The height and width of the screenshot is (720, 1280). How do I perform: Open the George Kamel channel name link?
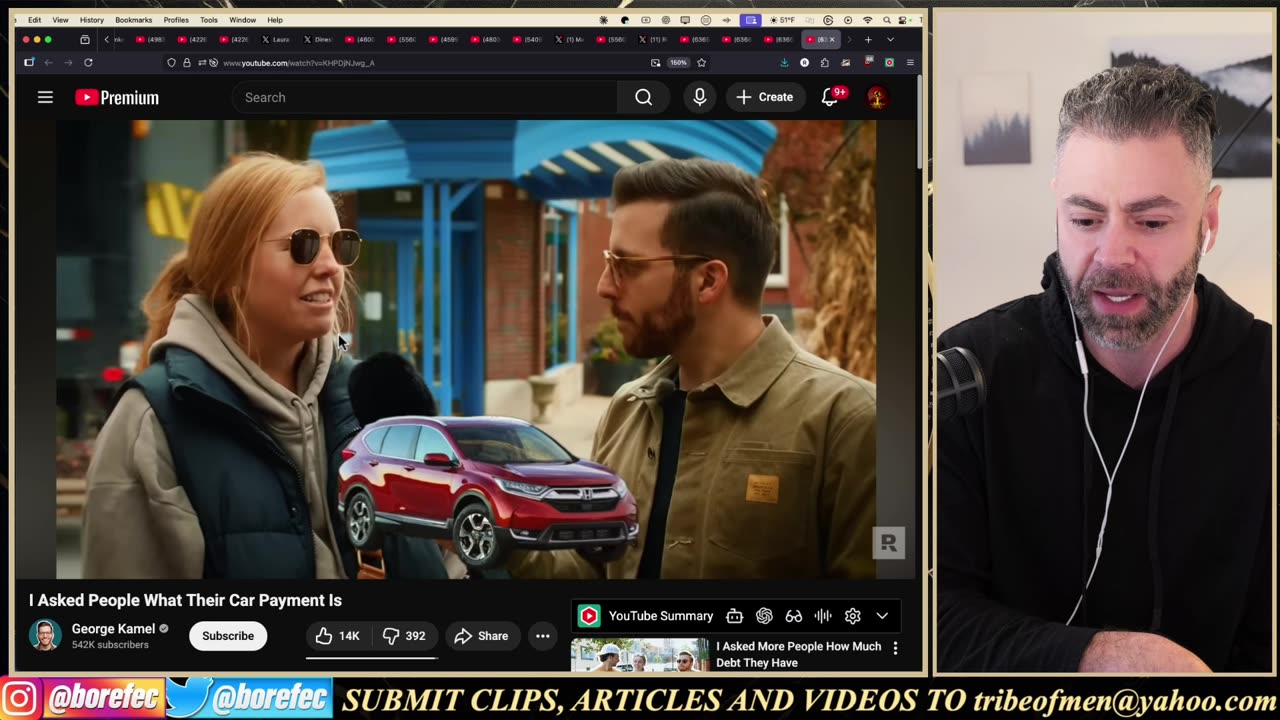pyautogui.click(x=113, y=629)
